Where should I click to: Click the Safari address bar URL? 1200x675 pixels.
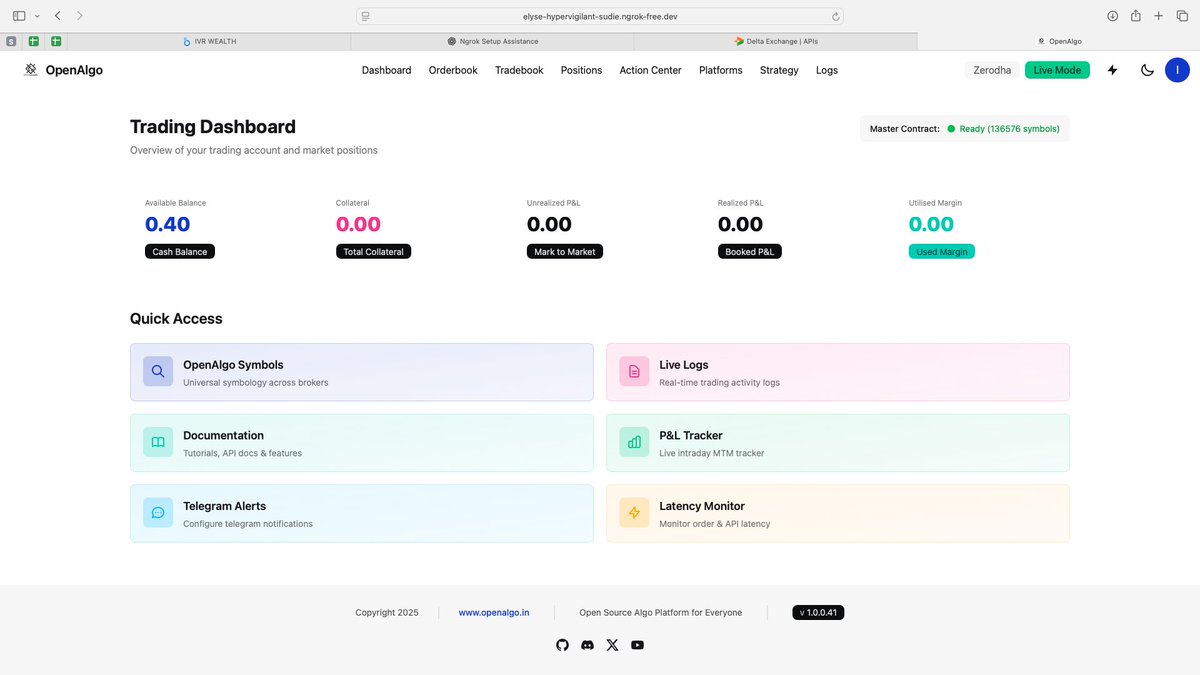point(600,16)
